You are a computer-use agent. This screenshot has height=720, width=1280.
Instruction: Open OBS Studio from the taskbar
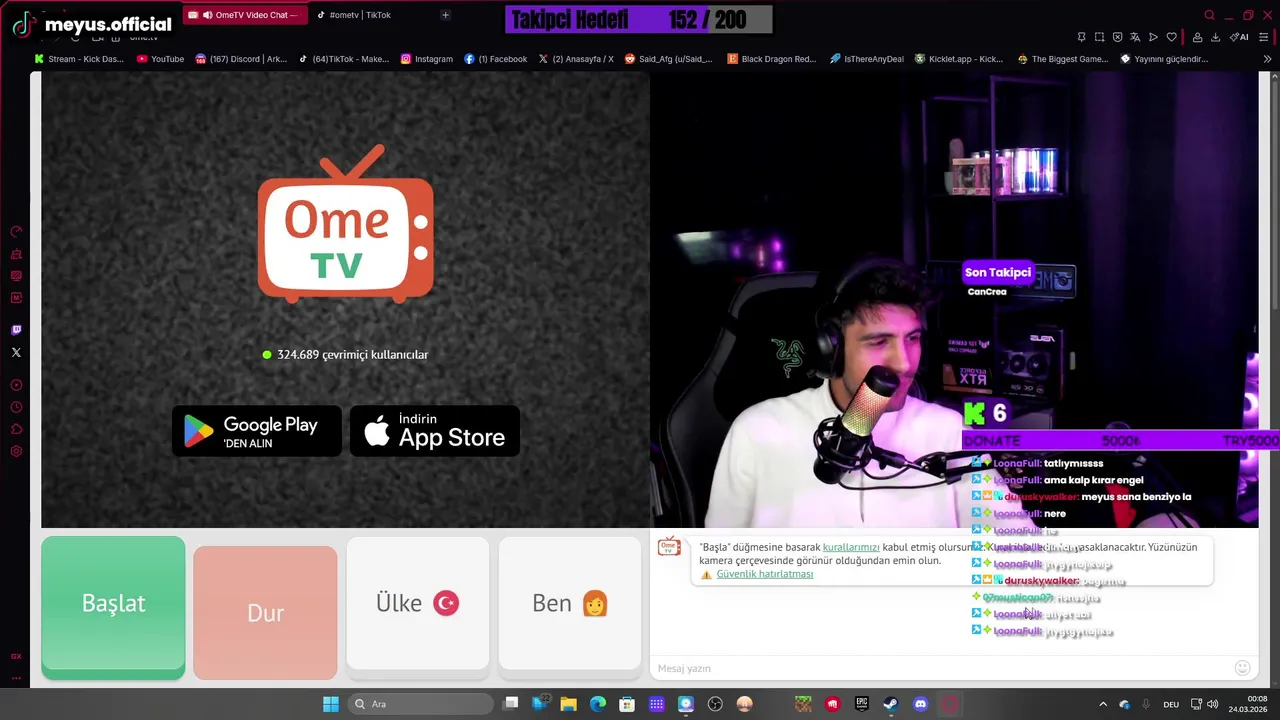pos(715,704)
